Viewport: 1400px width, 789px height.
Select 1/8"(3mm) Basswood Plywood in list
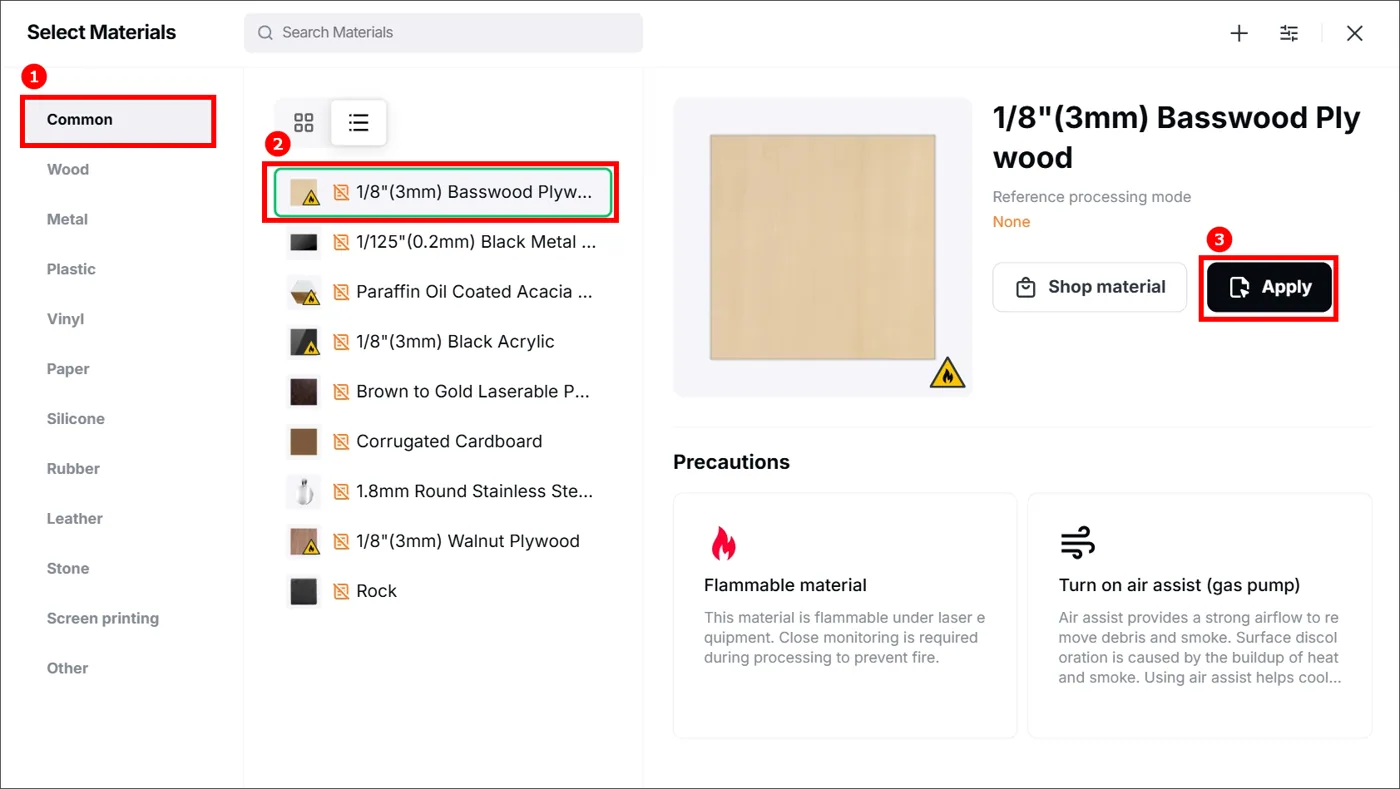click(442, 192)
